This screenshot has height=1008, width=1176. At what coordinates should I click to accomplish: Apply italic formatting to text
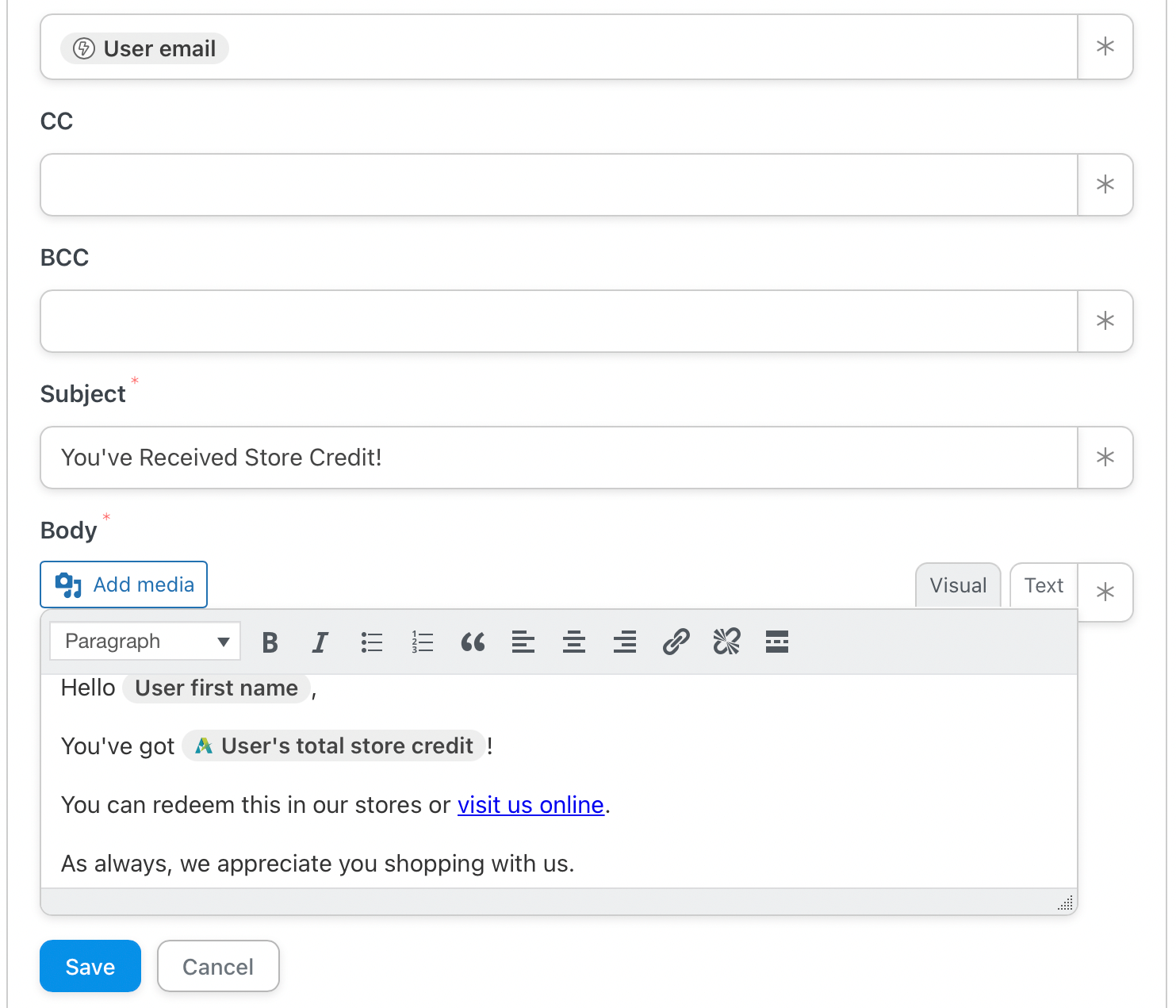(320, 642)
